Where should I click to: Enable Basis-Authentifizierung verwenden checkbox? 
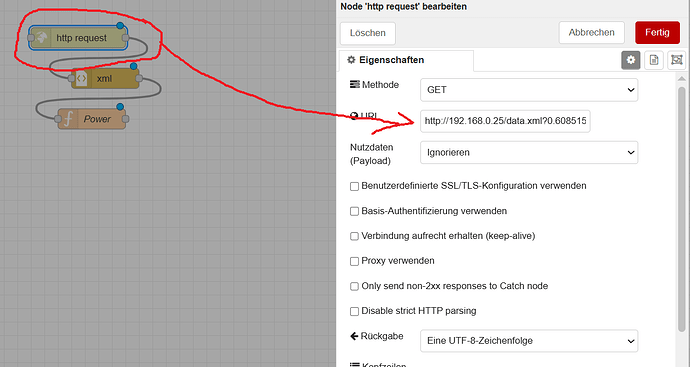pyautogui.click(x=354, y=212)
